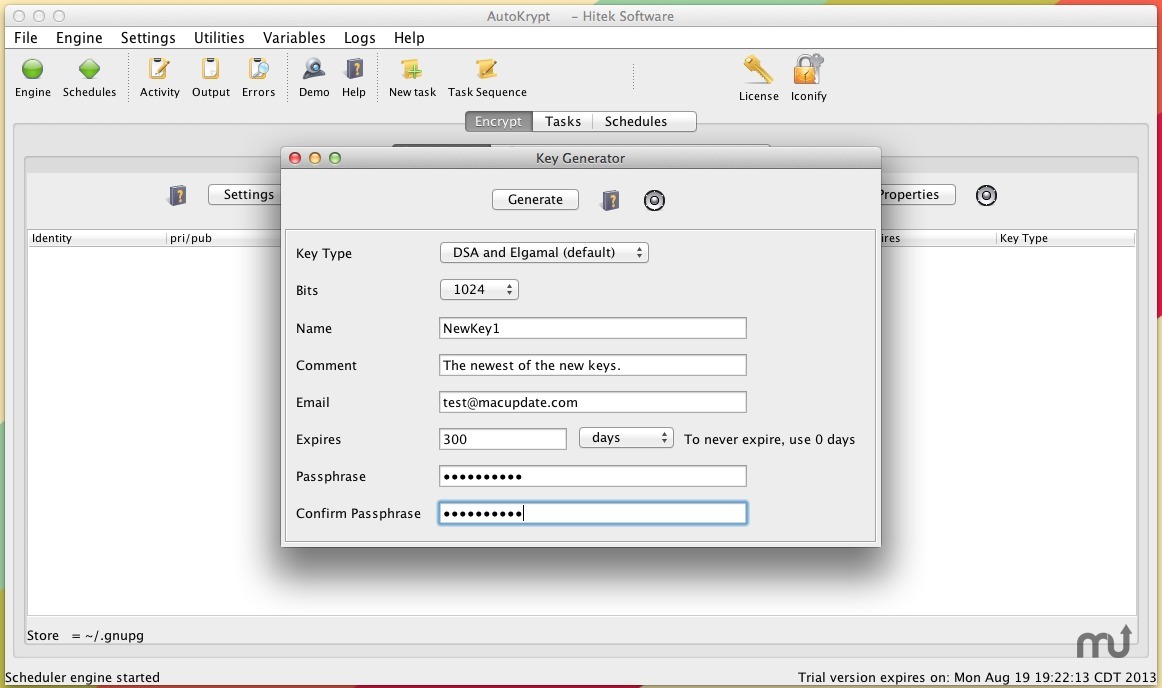Create a New task from toolbar
1162x688 pixels.
pos(412,70)
